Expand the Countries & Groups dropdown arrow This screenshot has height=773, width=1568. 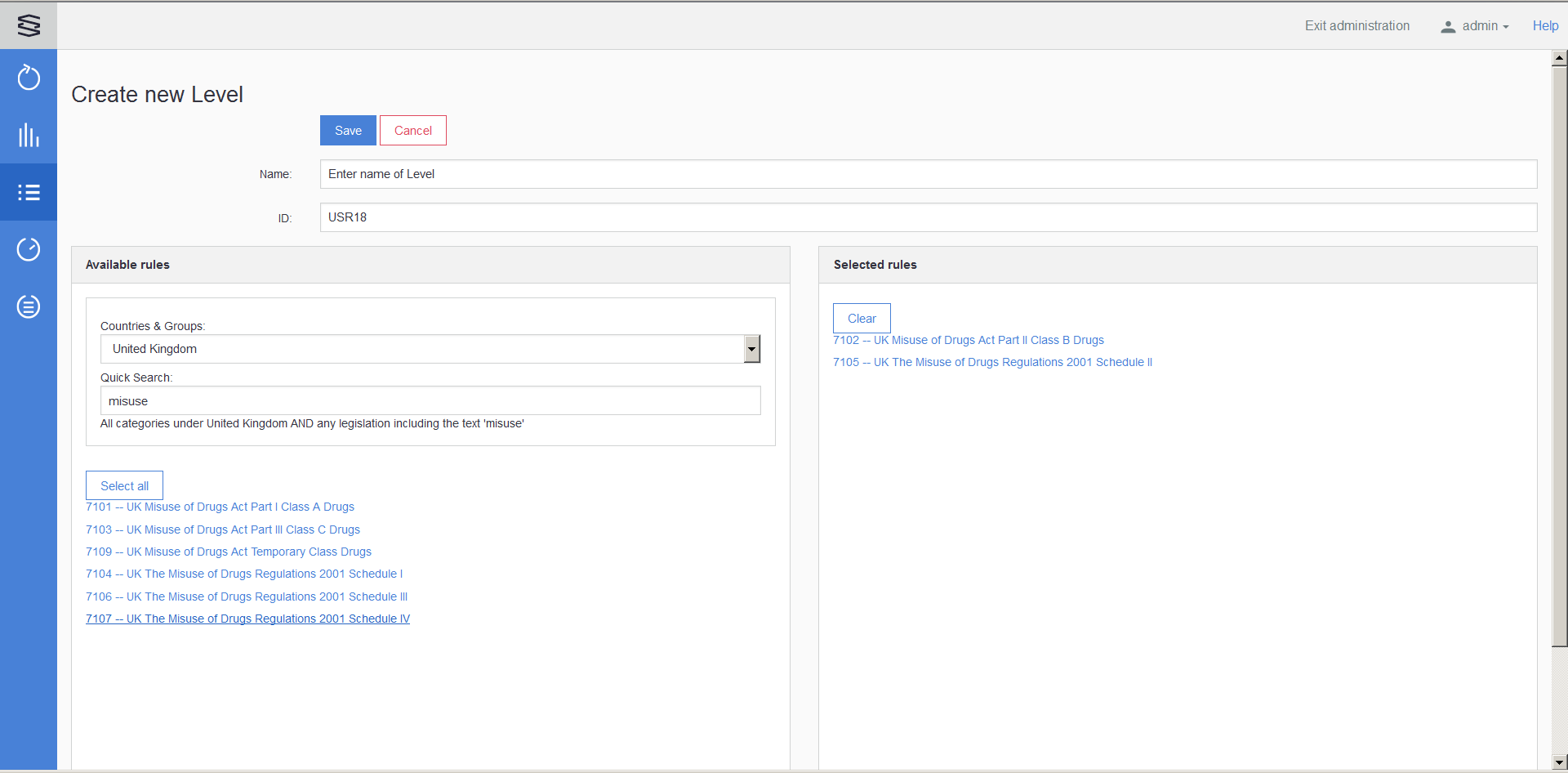pyautogui.click(x=751, y=349)
